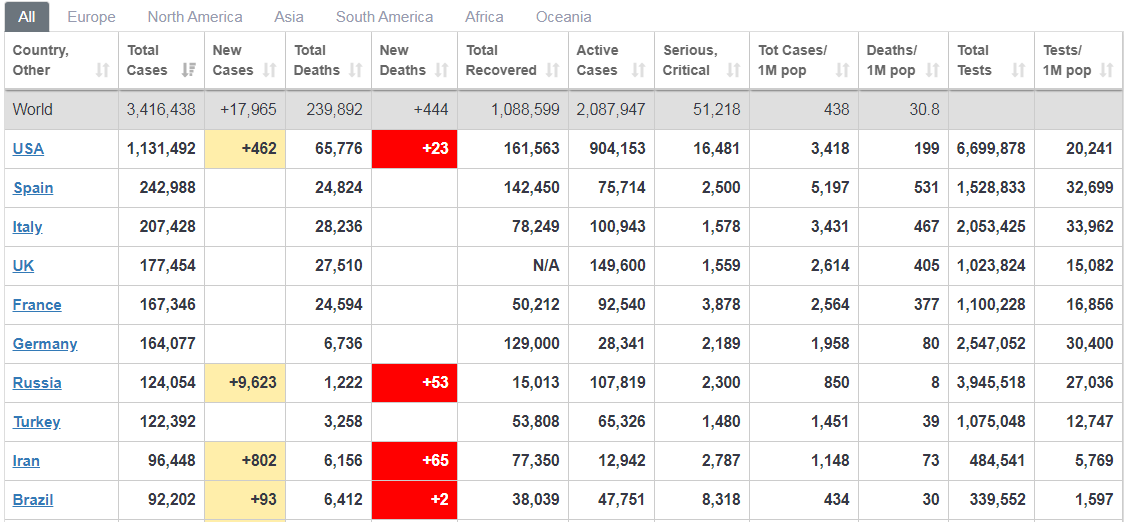
Task: Sort by Total Tests arrow icon
Action: point(1018,70)
